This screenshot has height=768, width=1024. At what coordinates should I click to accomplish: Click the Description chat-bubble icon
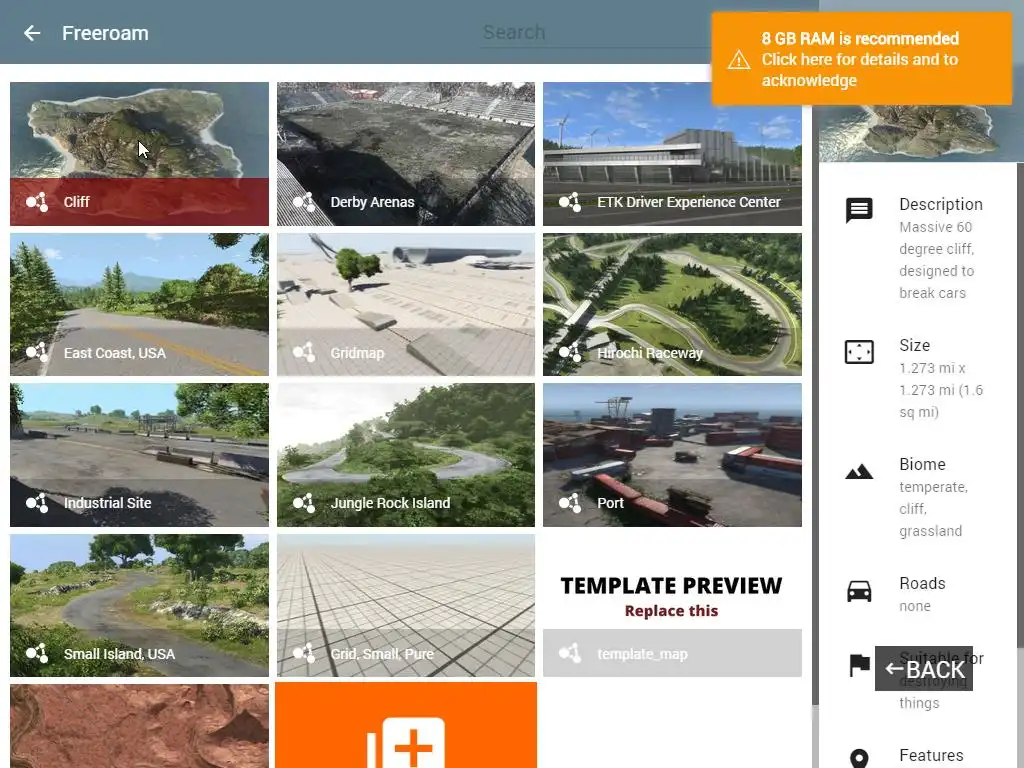click(x=859, y=210)
